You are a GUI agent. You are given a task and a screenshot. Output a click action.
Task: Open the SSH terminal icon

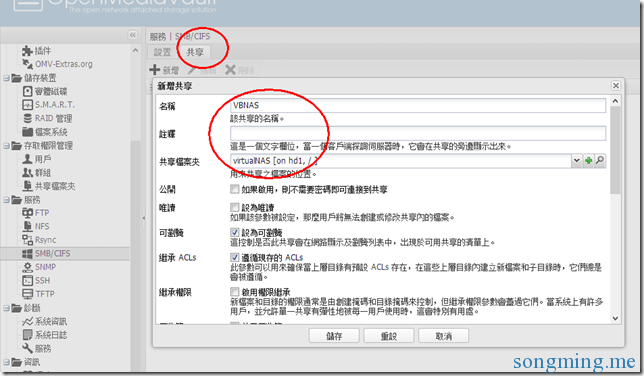(x=27, y=281)
